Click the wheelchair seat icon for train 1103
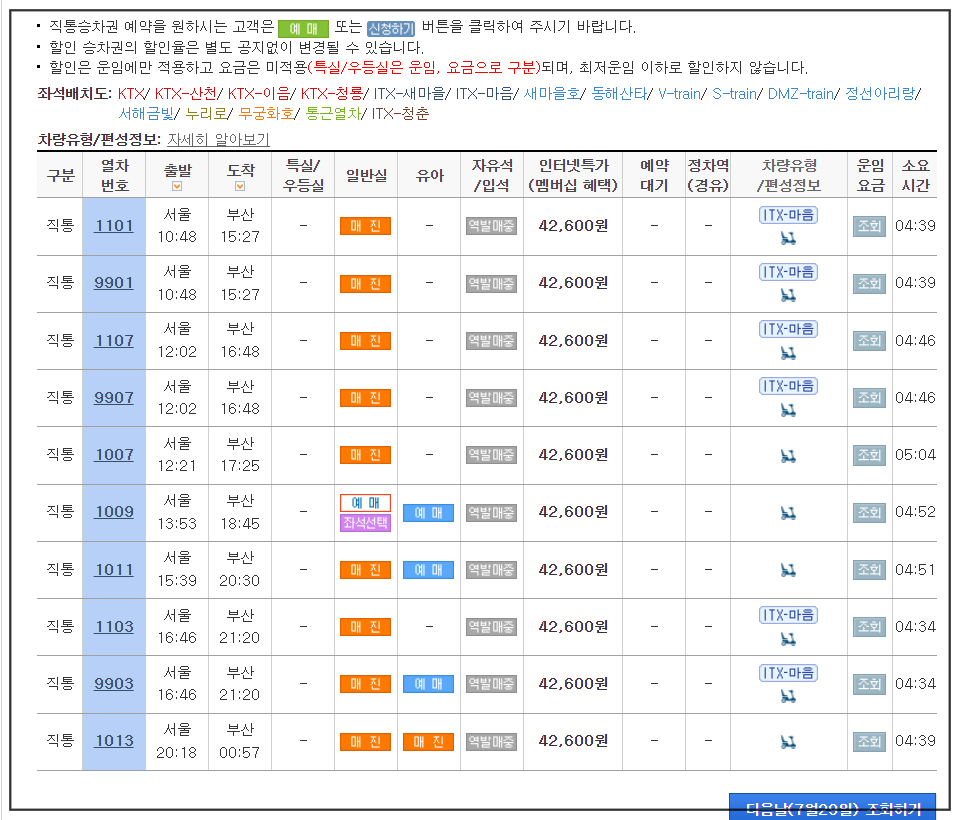This screenshot has height=820, width=960. 788,639
